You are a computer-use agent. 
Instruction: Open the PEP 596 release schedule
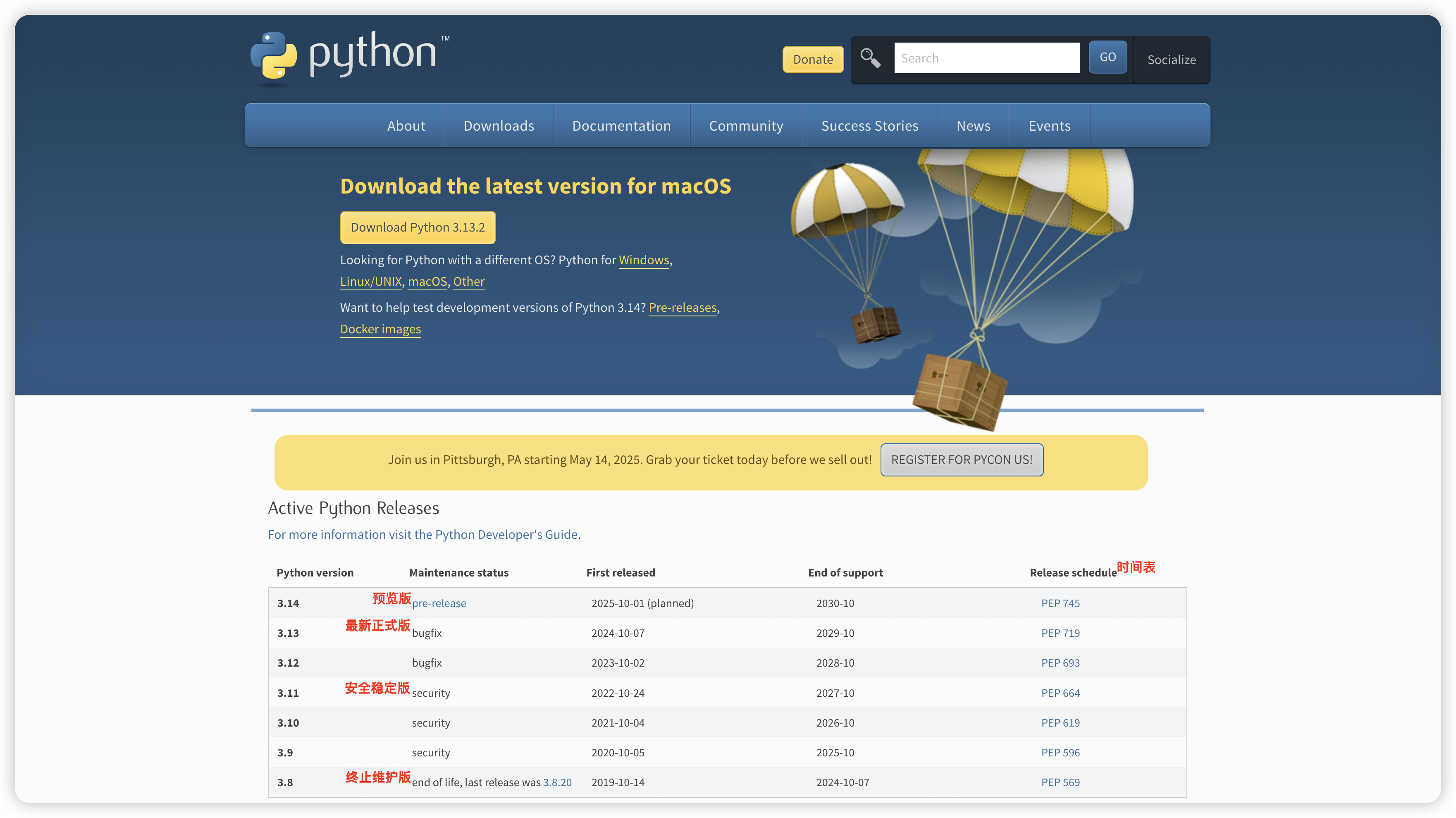pyautogui.click(x=1060, y=752)
